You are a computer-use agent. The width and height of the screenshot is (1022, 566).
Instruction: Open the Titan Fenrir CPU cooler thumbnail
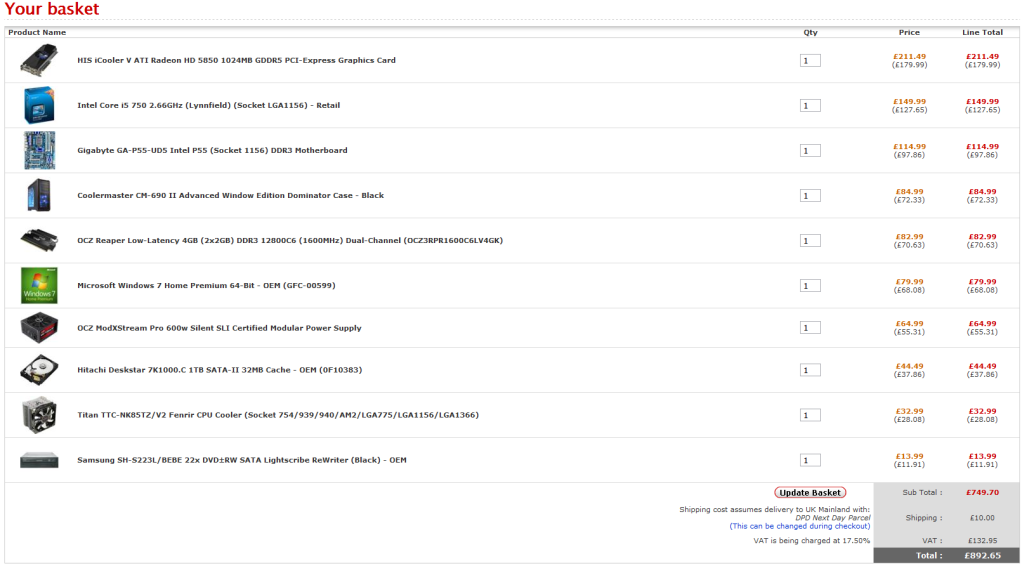pyautogui.click(x=39, y=415)
